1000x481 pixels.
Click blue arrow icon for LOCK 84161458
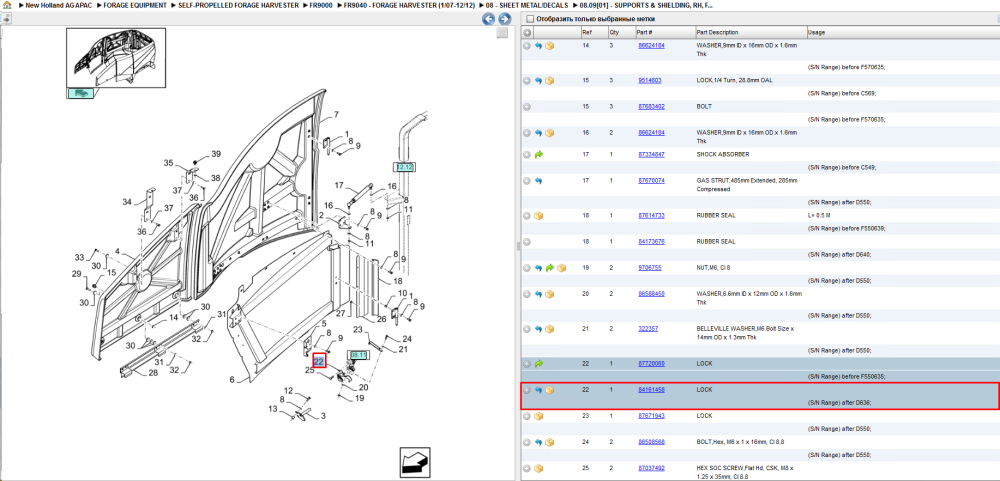pos(538,390)
